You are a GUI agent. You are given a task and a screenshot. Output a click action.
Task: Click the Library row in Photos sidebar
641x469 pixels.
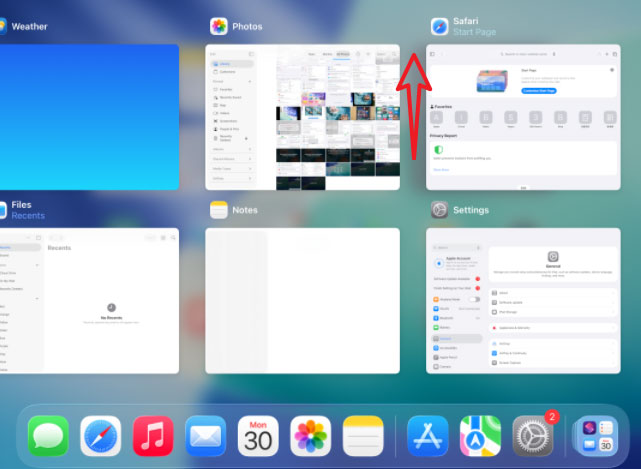[x=232, y=64]
